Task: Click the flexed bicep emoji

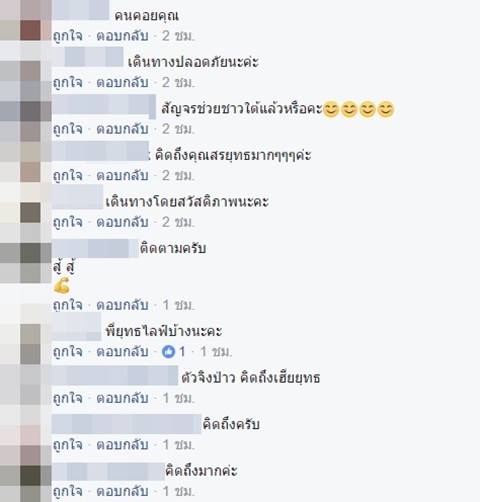Action: pos(62,286)
